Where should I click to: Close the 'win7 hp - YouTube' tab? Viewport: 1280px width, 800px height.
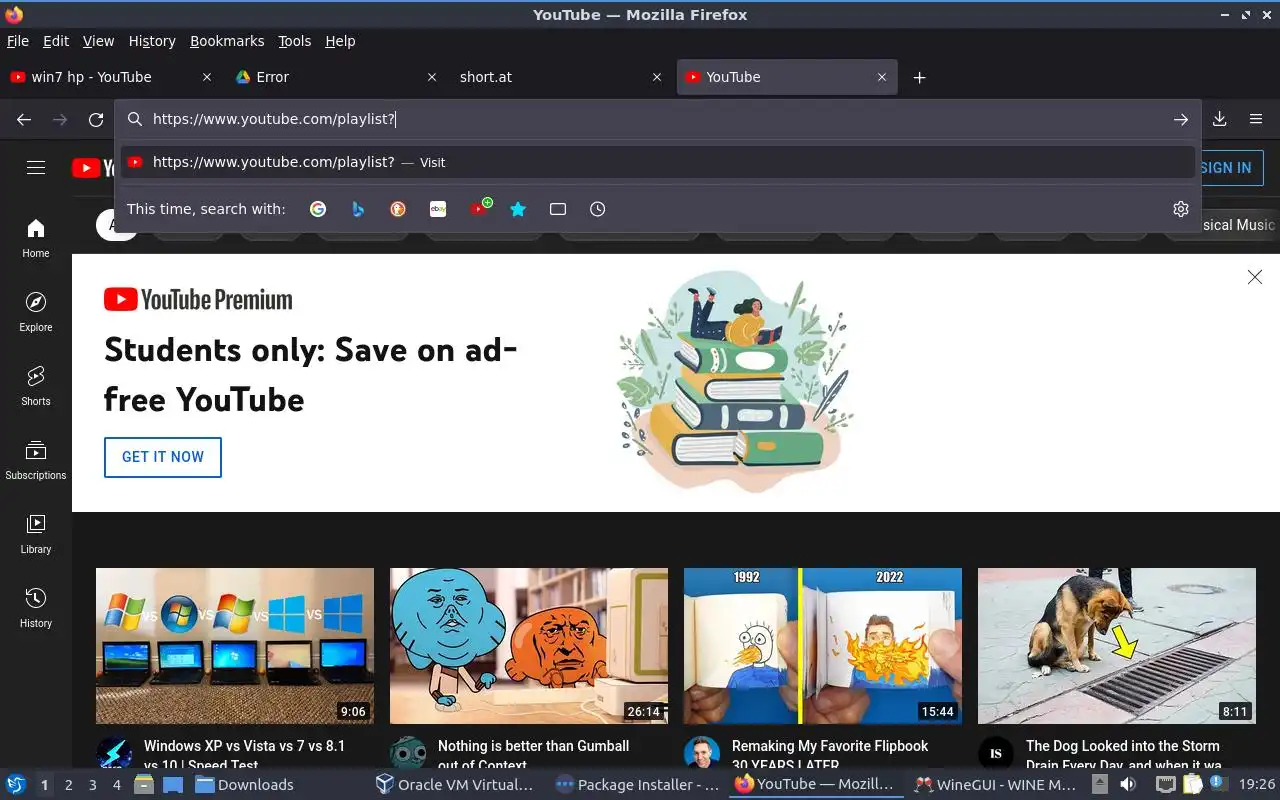207,77
